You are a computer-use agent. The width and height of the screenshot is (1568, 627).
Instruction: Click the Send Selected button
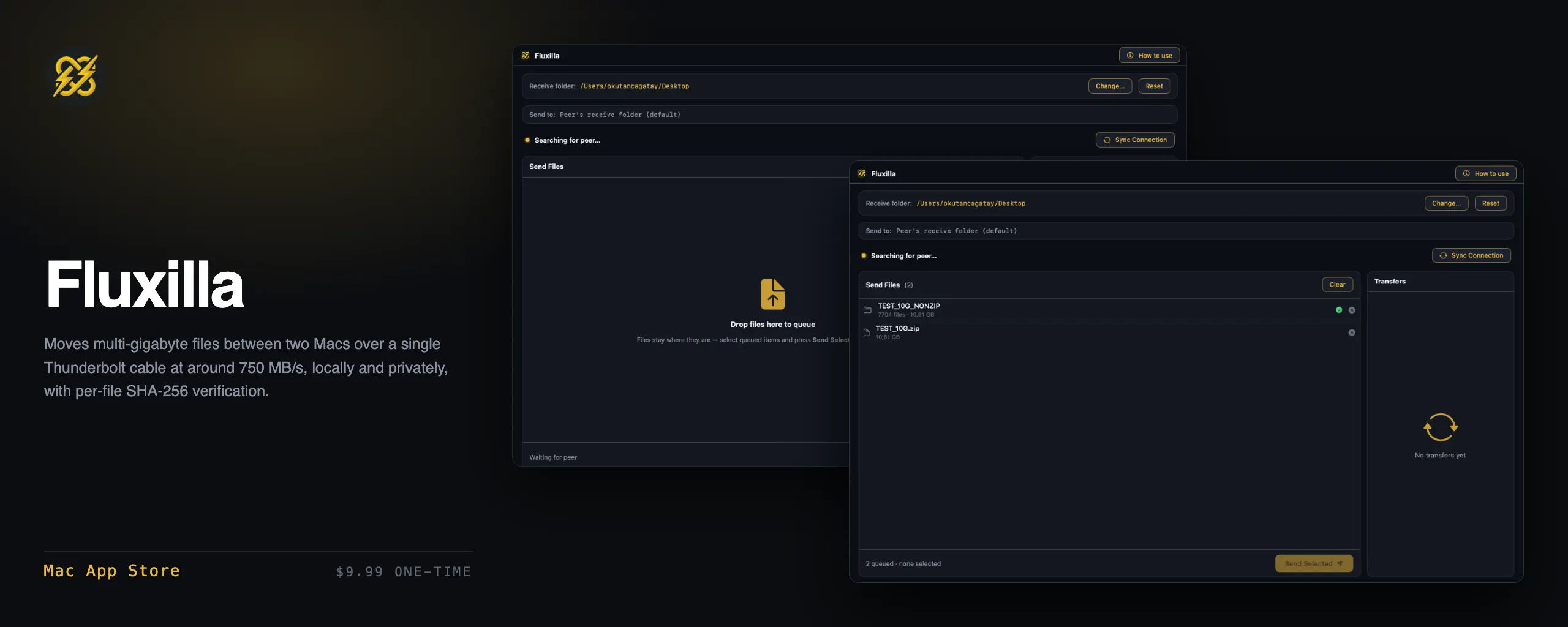(x=1314, y=563)
